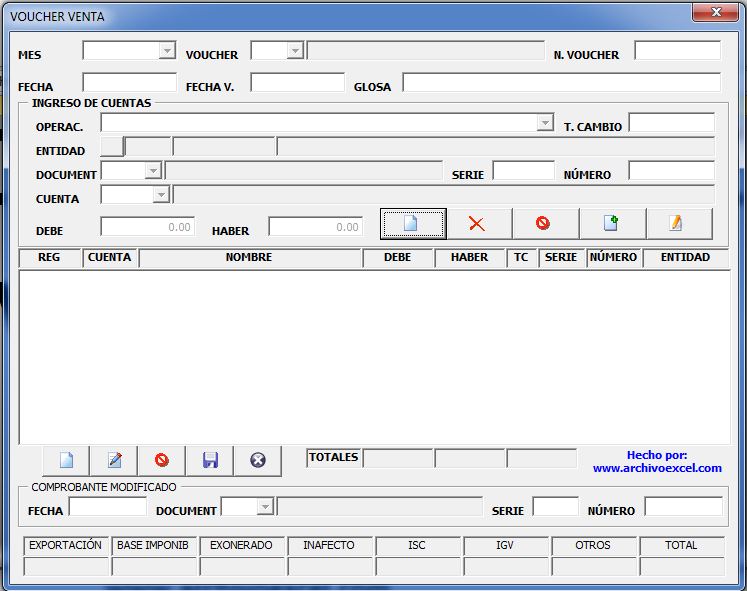This screenshot has height=591, width=747.
Task: Save the voucher with the floppy disk icon
Action: [210, 461]
